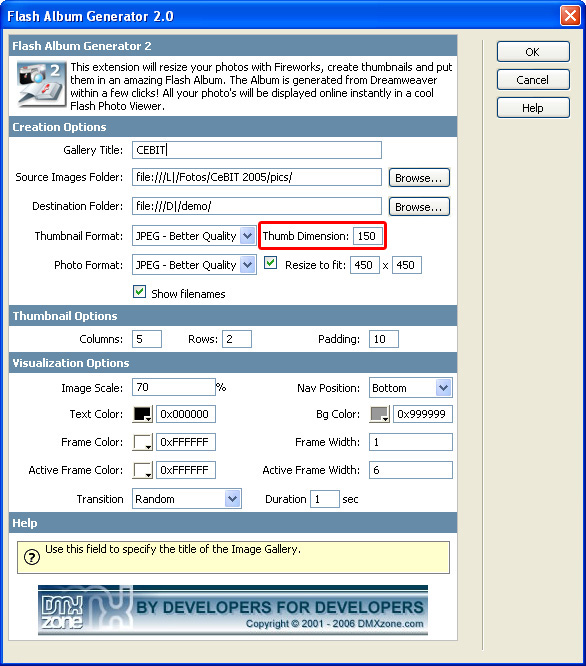The image size is (586, 666).
Task: Open the Text Color swatch picker
Action: [x=143, y=414]
